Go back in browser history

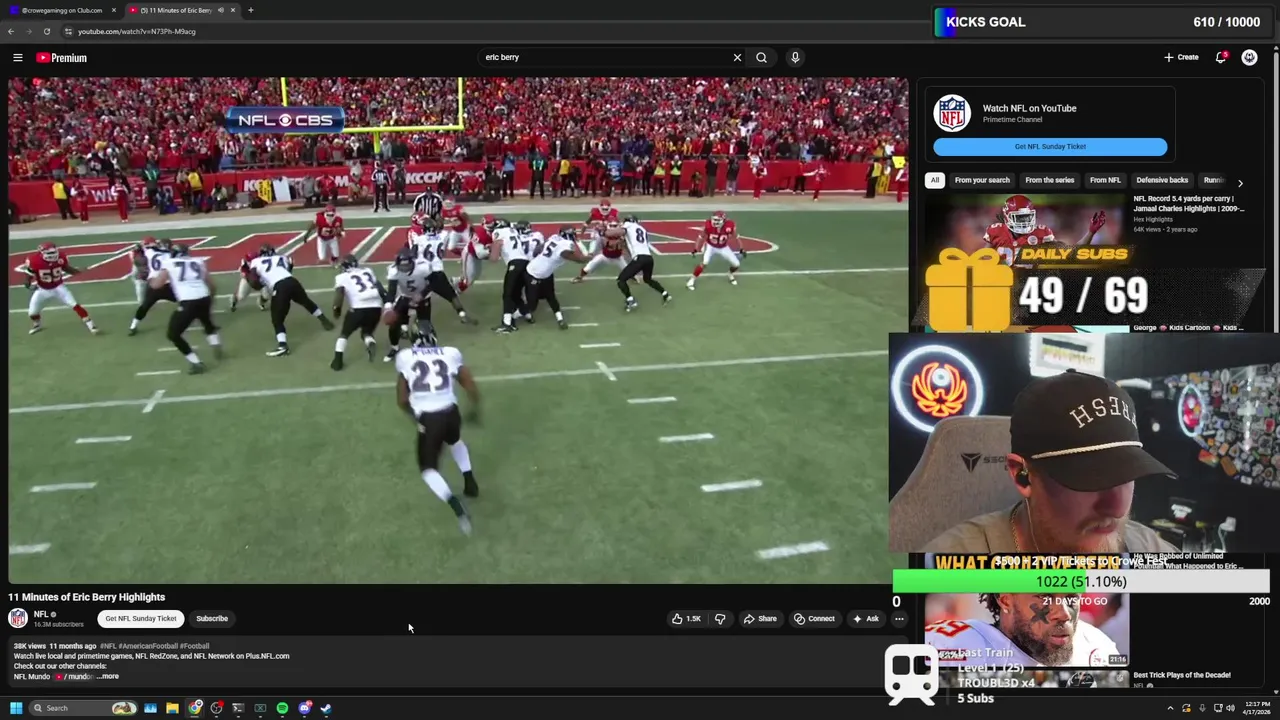point(11,31)
